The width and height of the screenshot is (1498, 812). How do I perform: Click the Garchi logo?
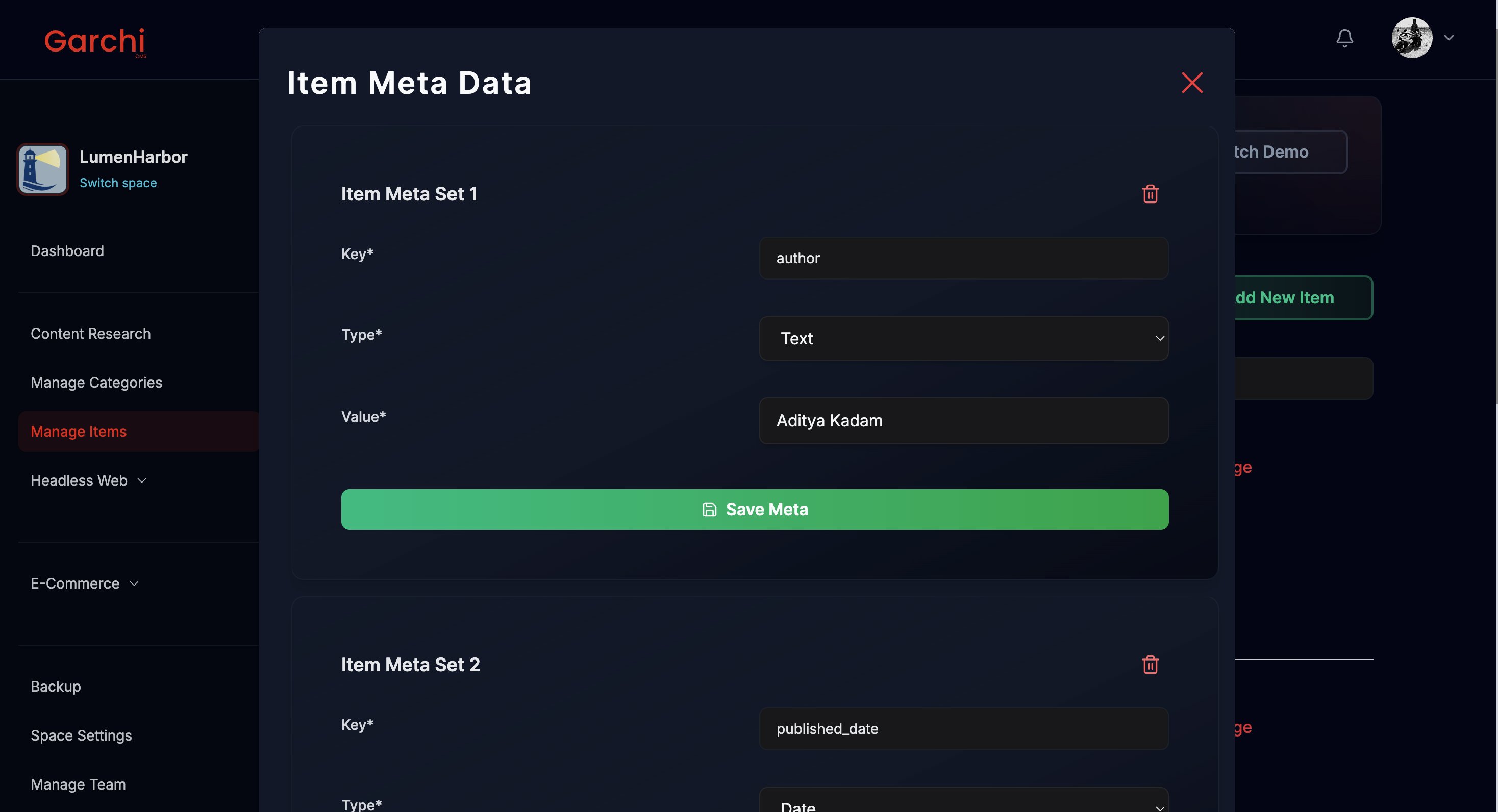(95, 42)
